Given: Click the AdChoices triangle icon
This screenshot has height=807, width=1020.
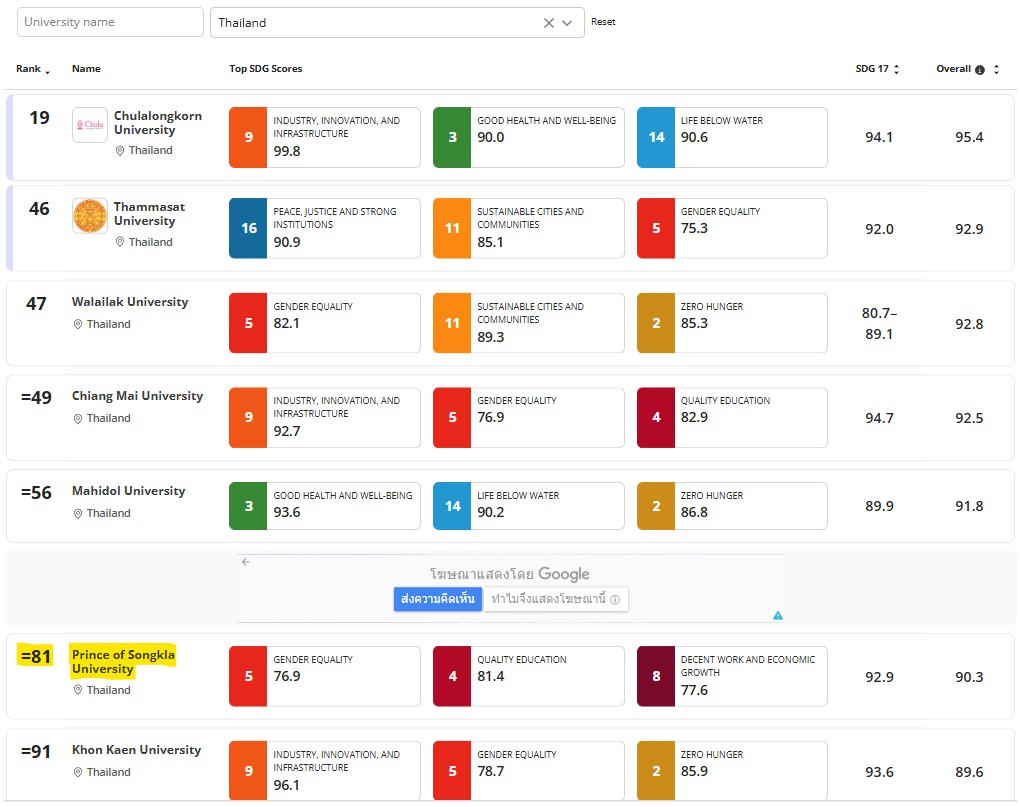Looking at the screenshot, I should click(x=777, y=615).
